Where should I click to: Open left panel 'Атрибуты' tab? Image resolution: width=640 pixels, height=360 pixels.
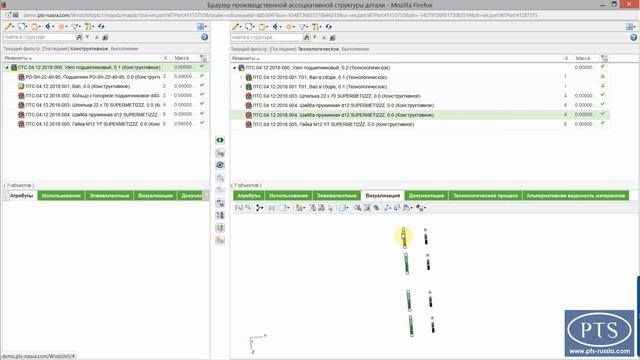21,196
